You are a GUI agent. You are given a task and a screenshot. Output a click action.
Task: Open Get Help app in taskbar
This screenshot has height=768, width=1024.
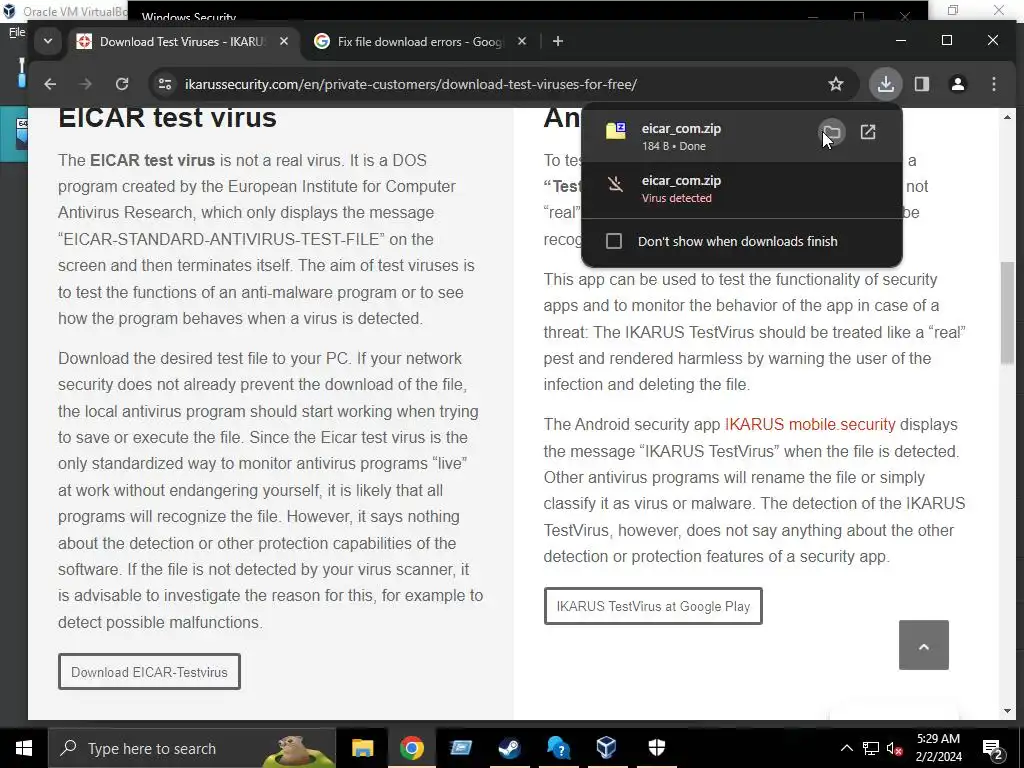(x=558, y=748)
